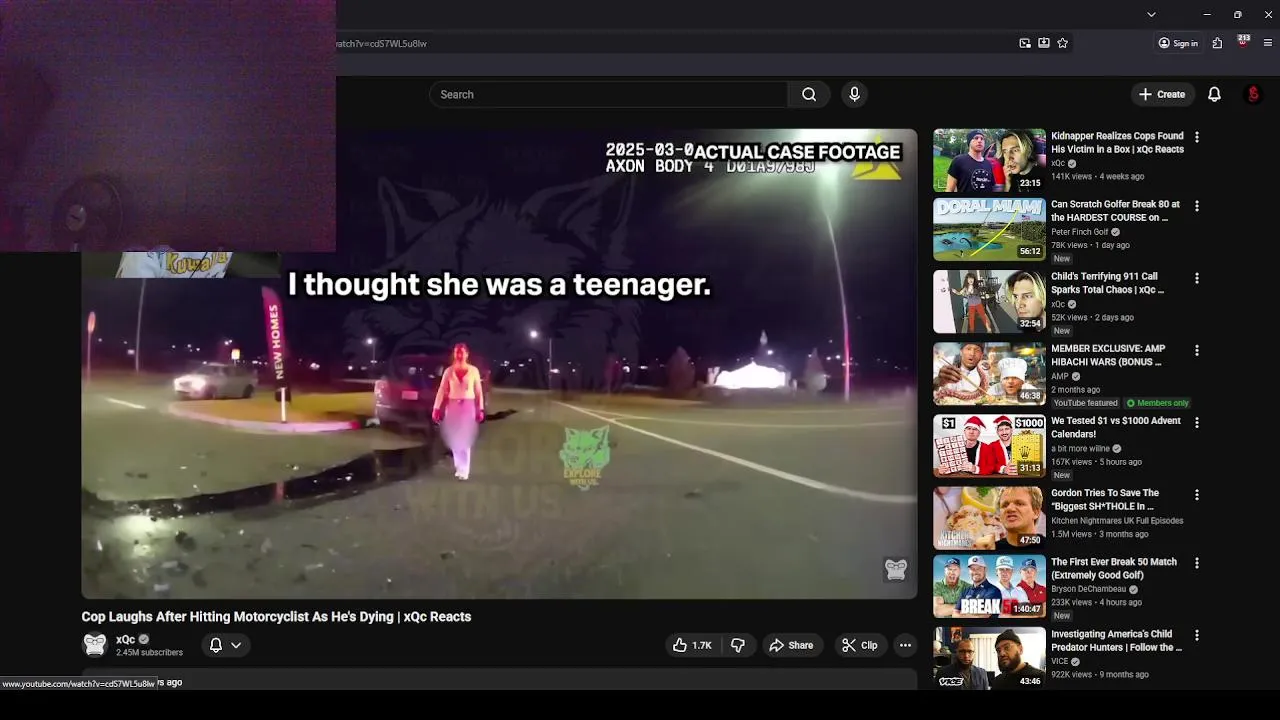
Task: Open options menu for Gordon Tries video
Action: [x=1197, y=494]
